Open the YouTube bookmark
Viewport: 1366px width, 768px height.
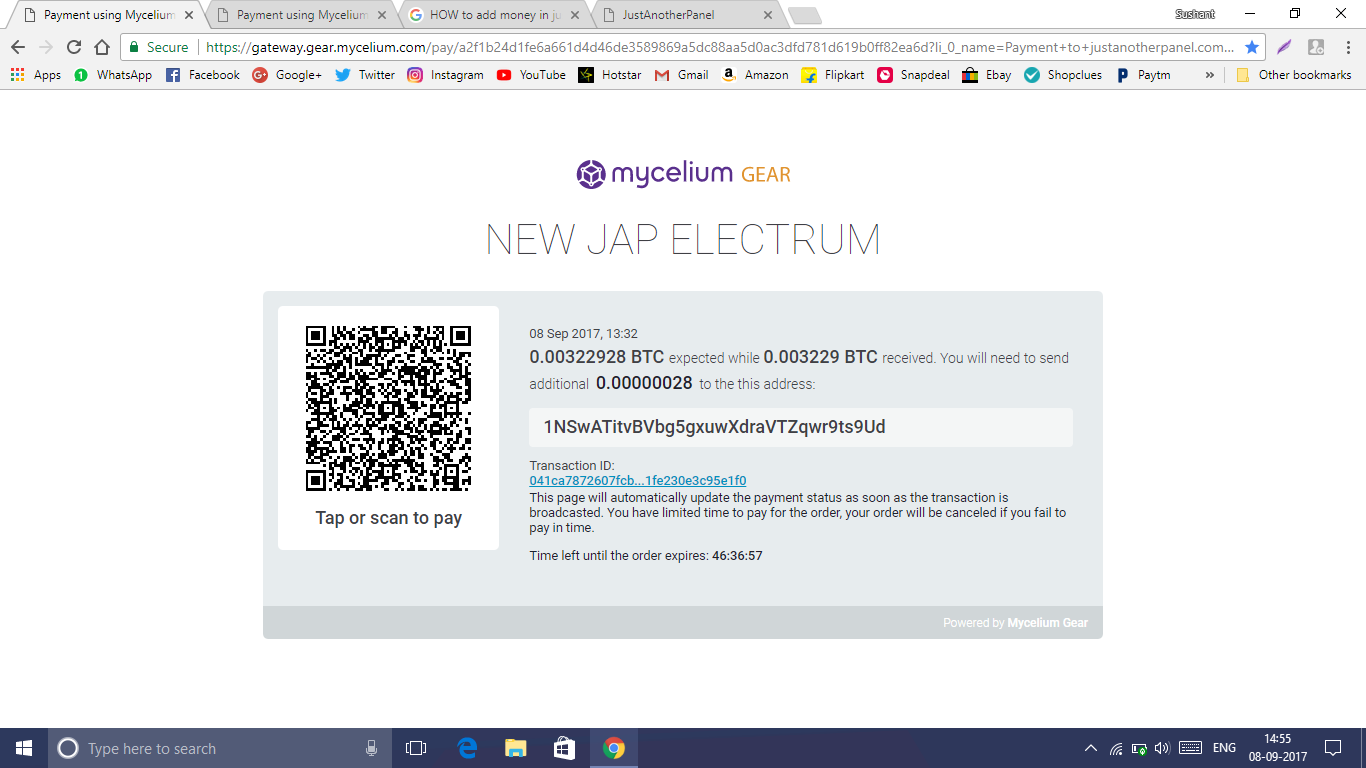531,75
